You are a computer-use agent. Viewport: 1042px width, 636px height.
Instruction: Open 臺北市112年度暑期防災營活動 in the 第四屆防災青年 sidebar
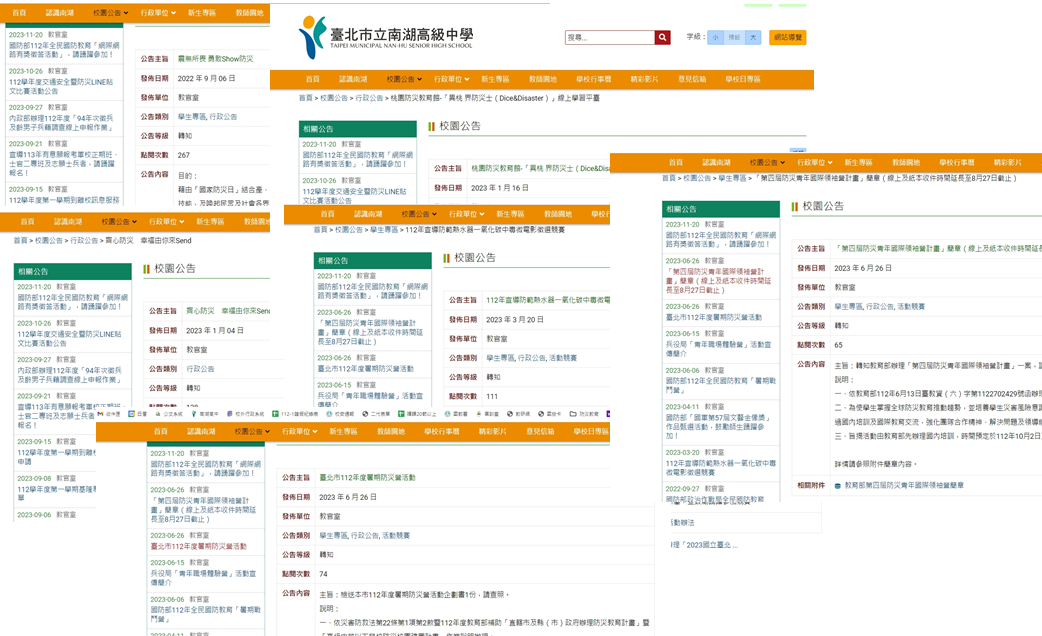point(714,318)
